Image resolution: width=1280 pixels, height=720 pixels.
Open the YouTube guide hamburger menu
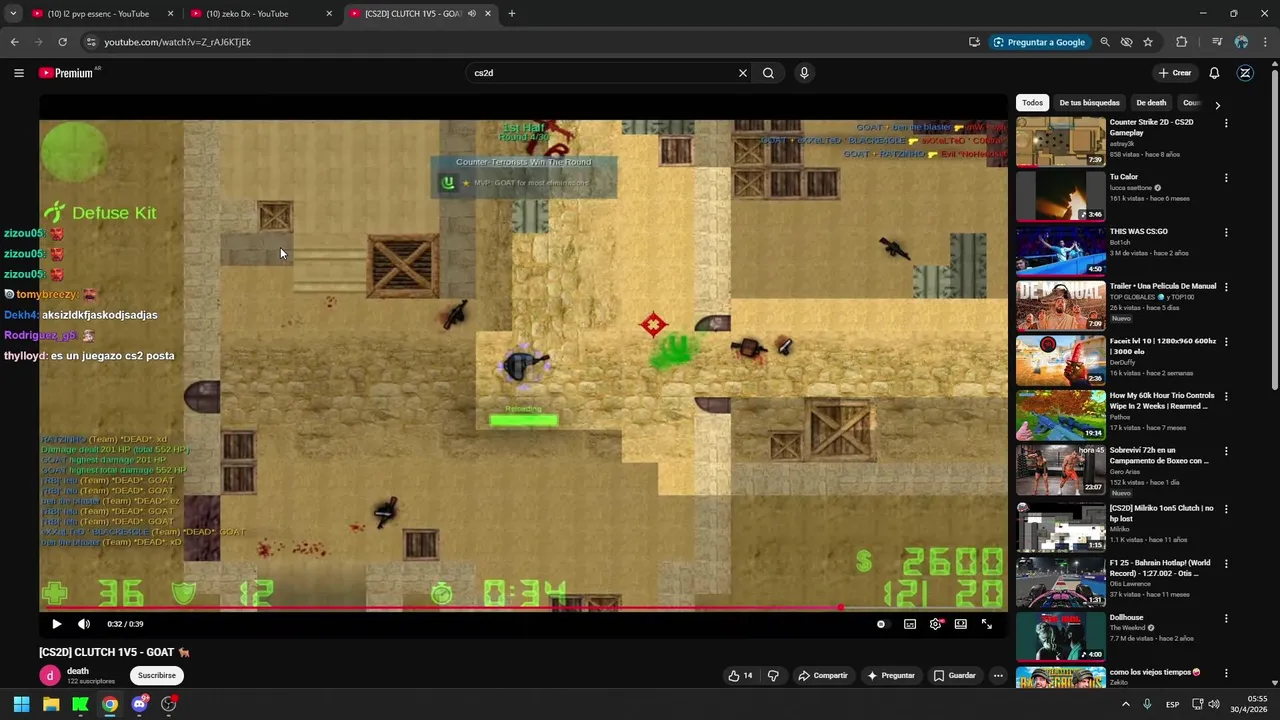18,73
